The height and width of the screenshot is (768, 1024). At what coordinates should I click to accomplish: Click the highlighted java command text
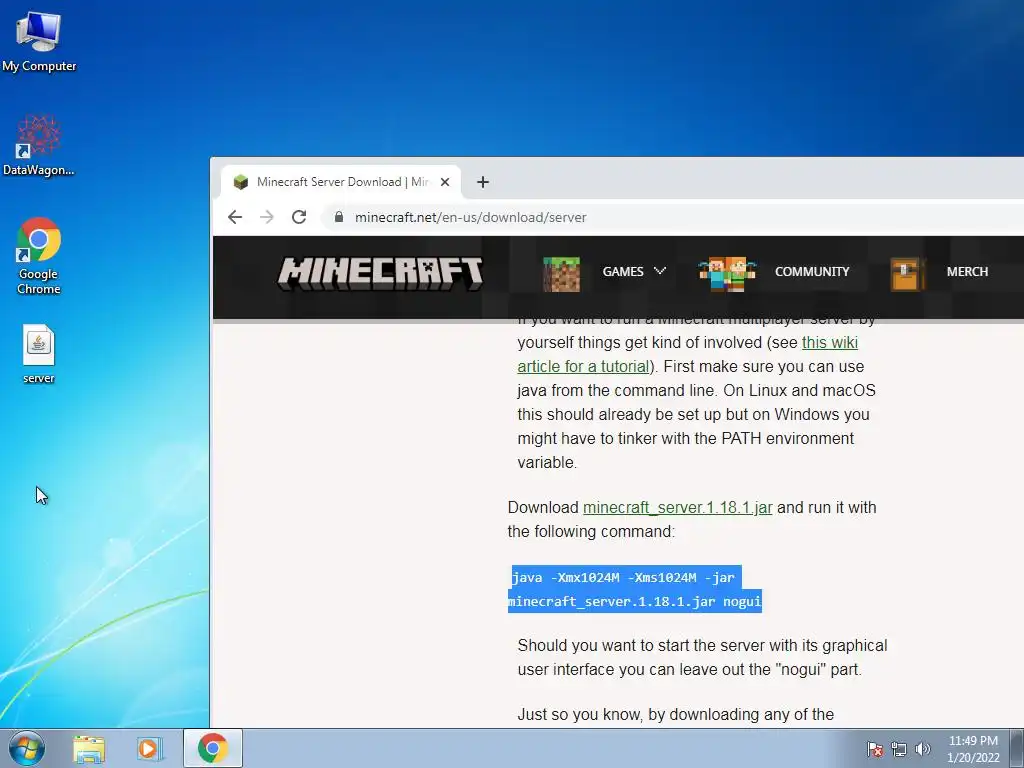635,589
